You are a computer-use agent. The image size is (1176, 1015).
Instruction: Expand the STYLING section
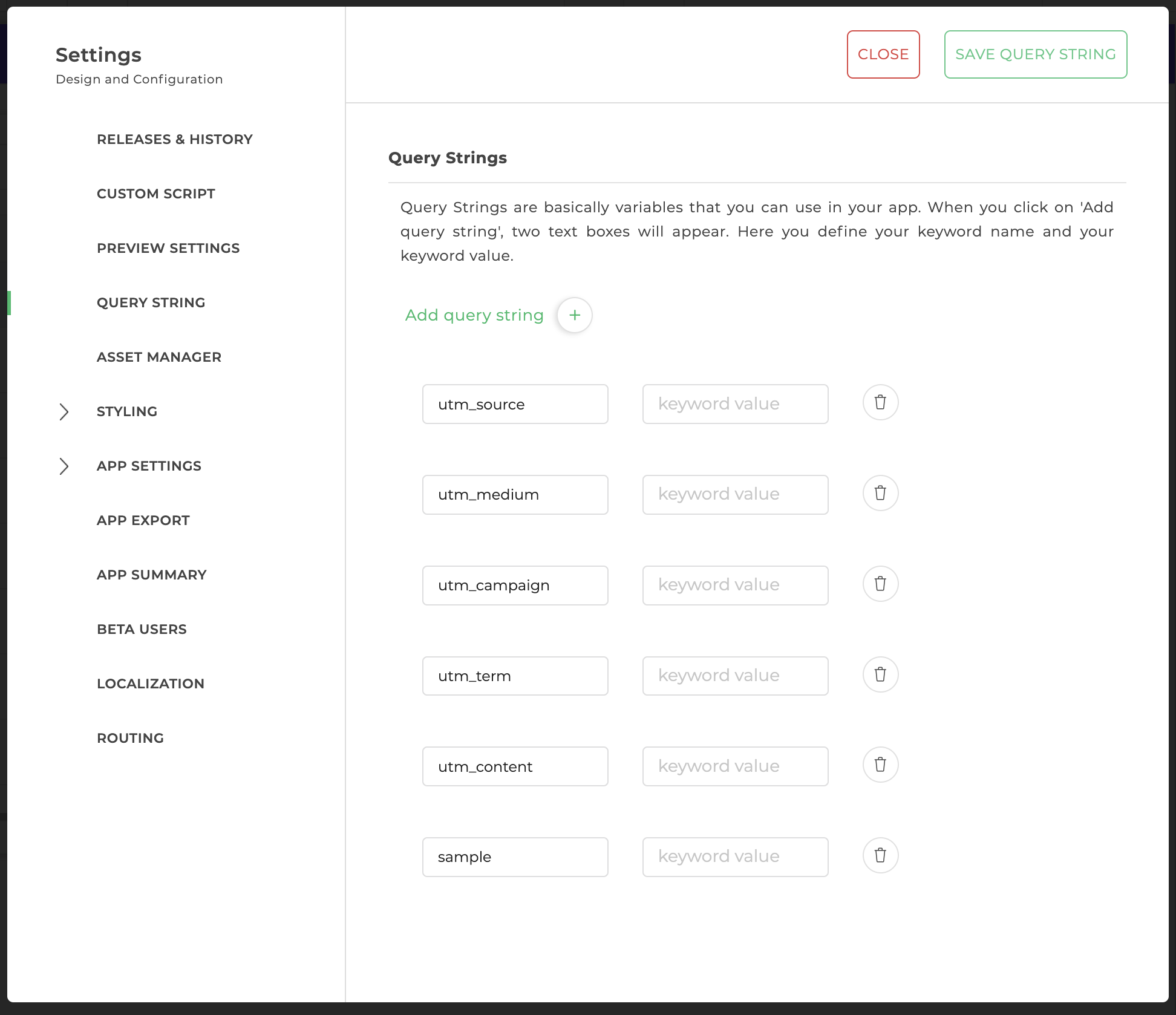pos(63,411)
